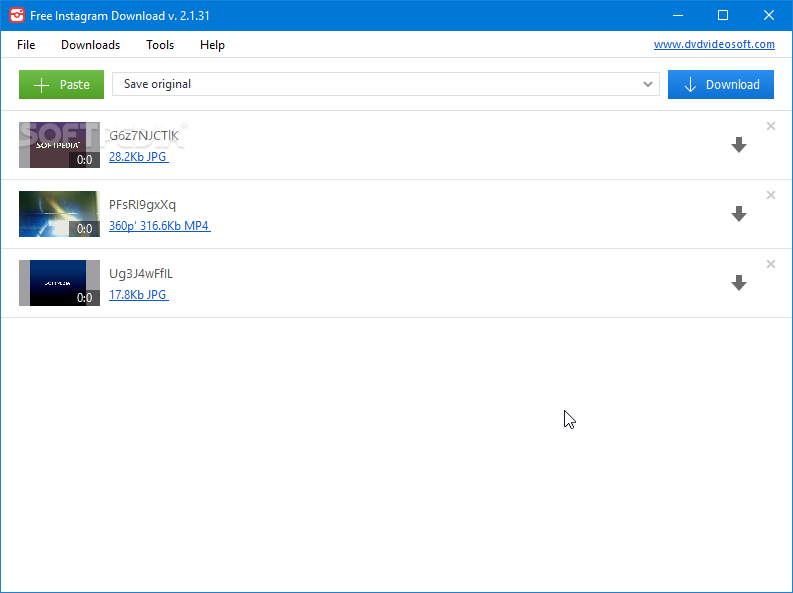This screenshot has width=793, height=593.
Task: Remove the PFsRI9gxXq item with its X
Action: point(771,195)
